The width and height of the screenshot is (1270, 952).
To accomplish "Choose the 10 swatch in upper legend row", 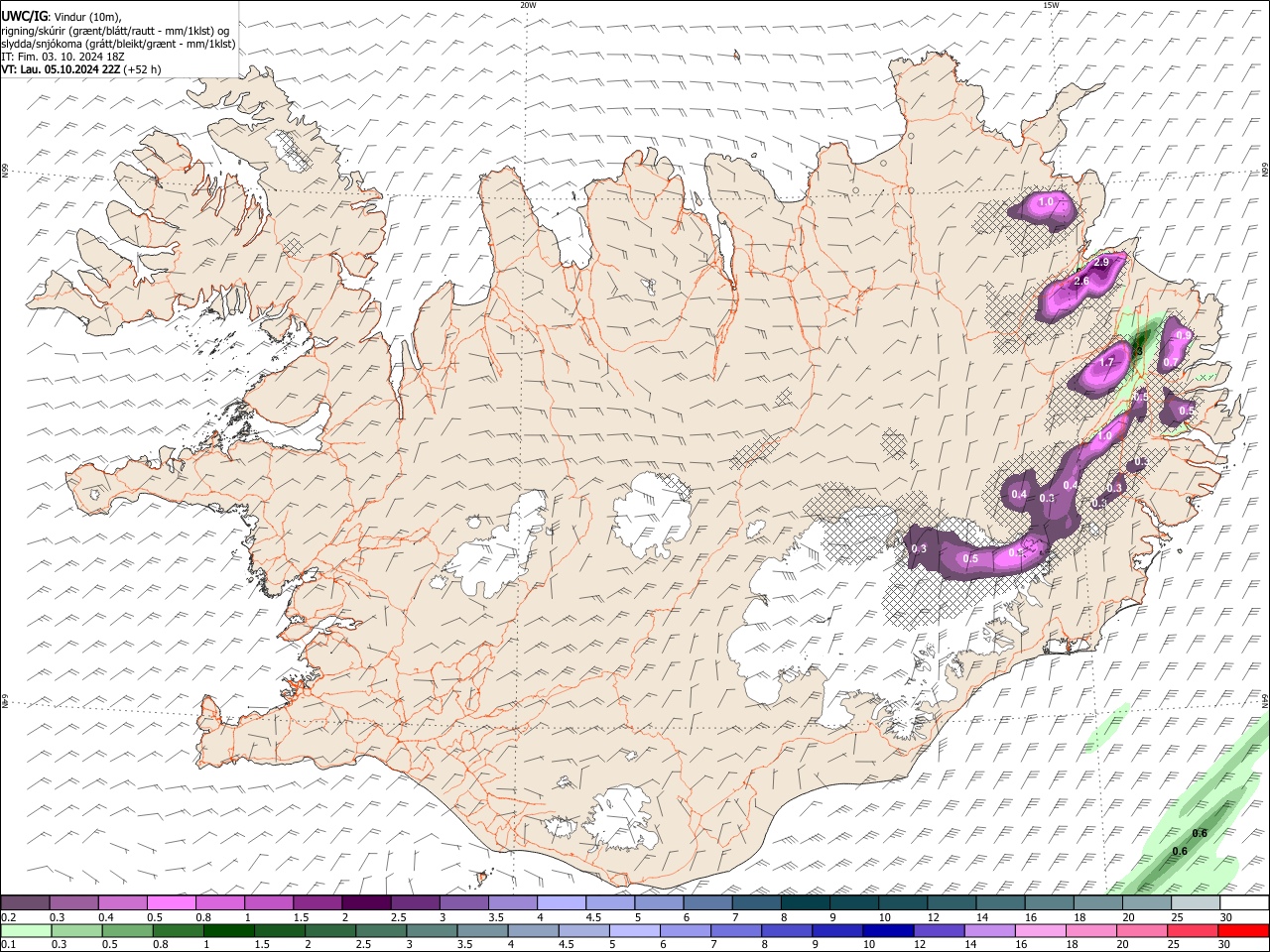I will [903, 902].
